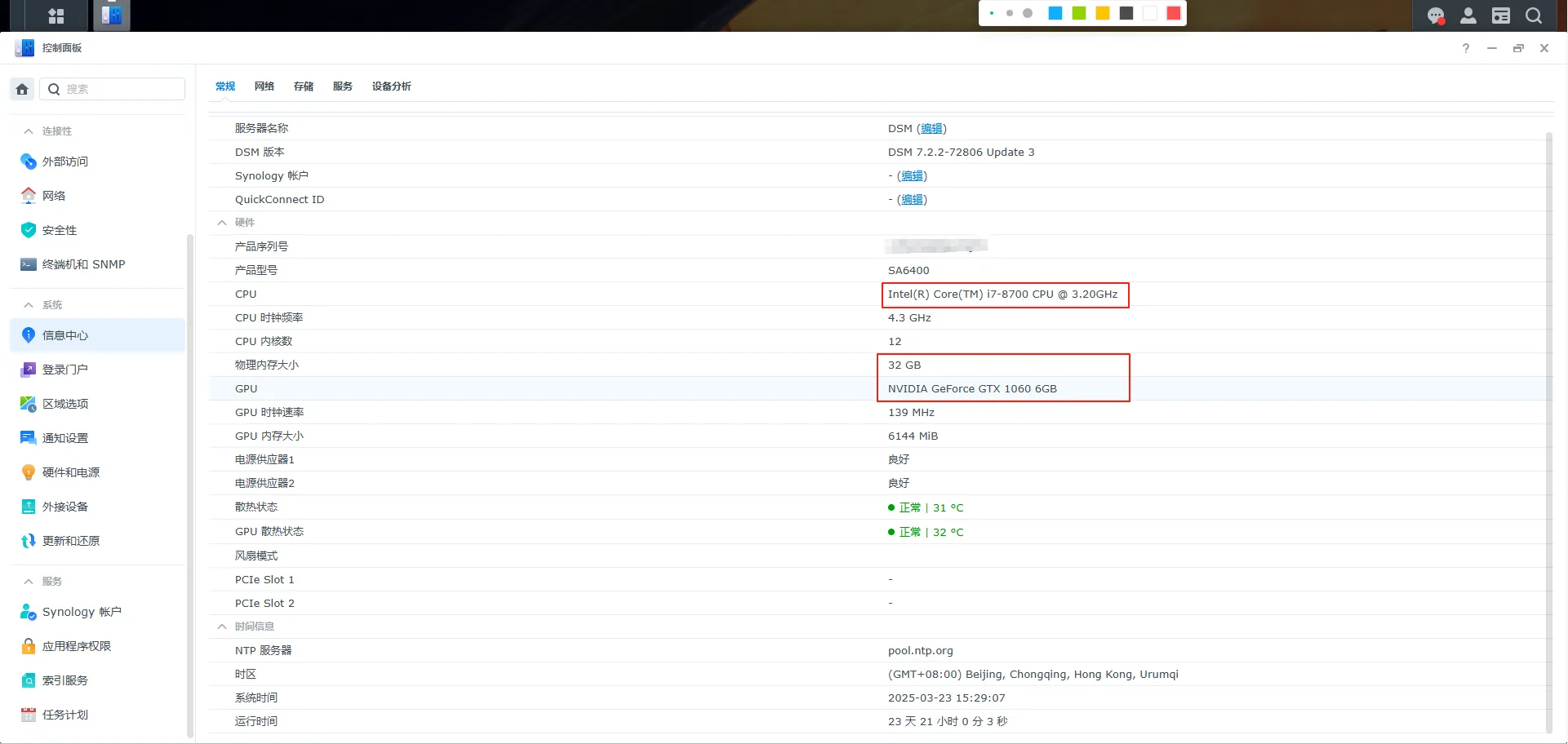The height and width of the screenshot is (744, 1568).
Task: Open 更新和还原 in the sidebar
Action: click(x=98, y=541)
